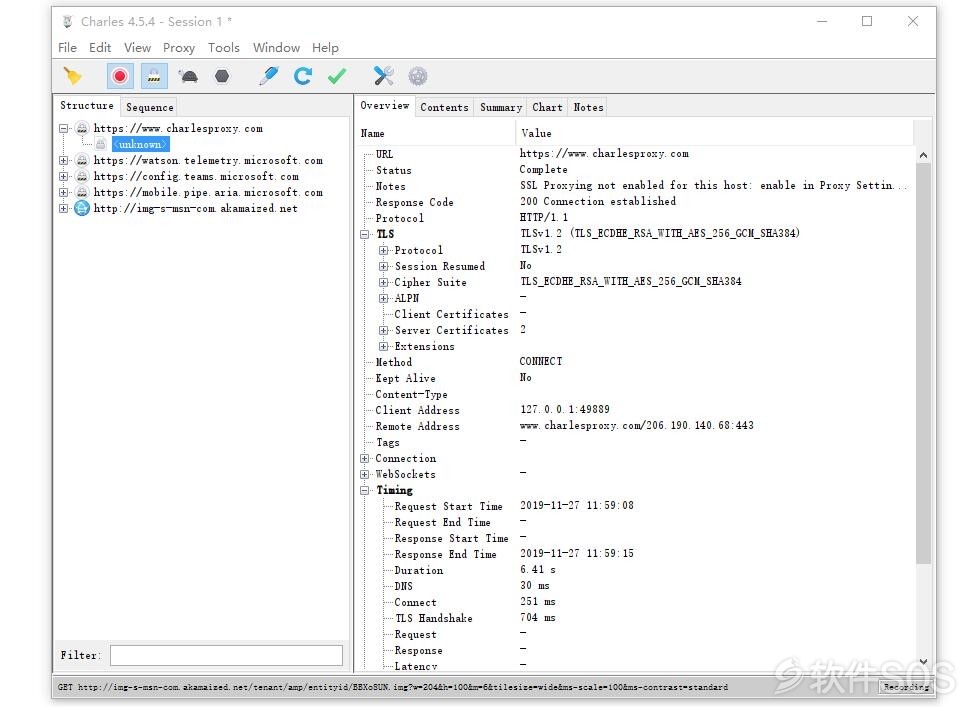Open the View menu
The width and height of the screenshot is (970, 707).
(x=137, y=48)
